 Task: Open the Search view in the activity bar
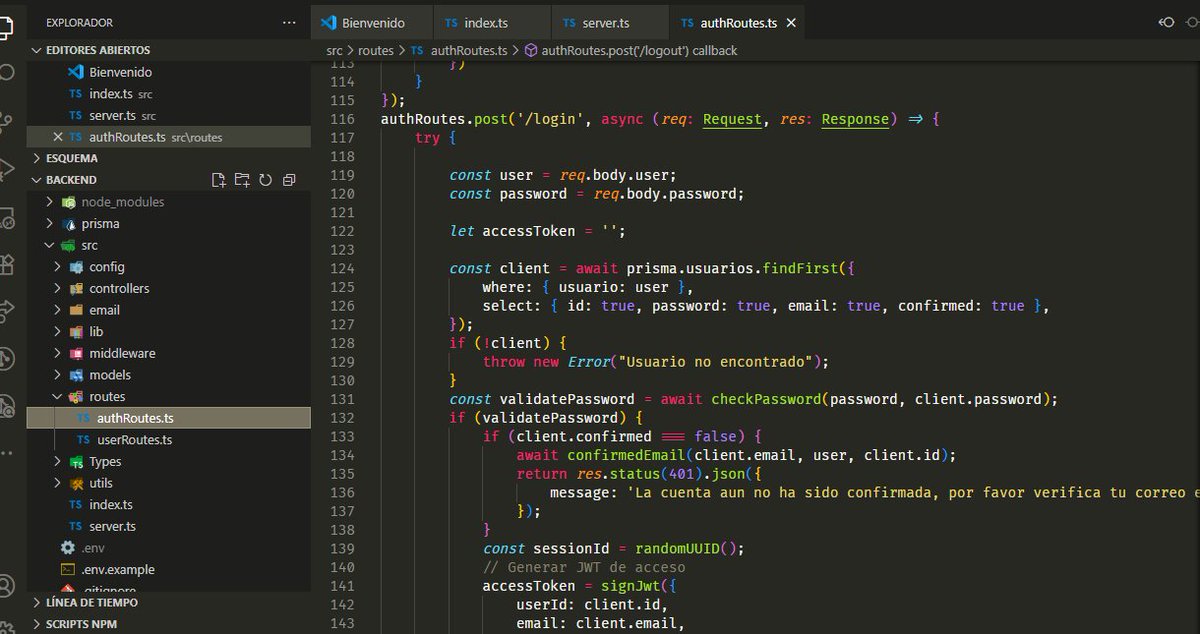click(9, 71)
